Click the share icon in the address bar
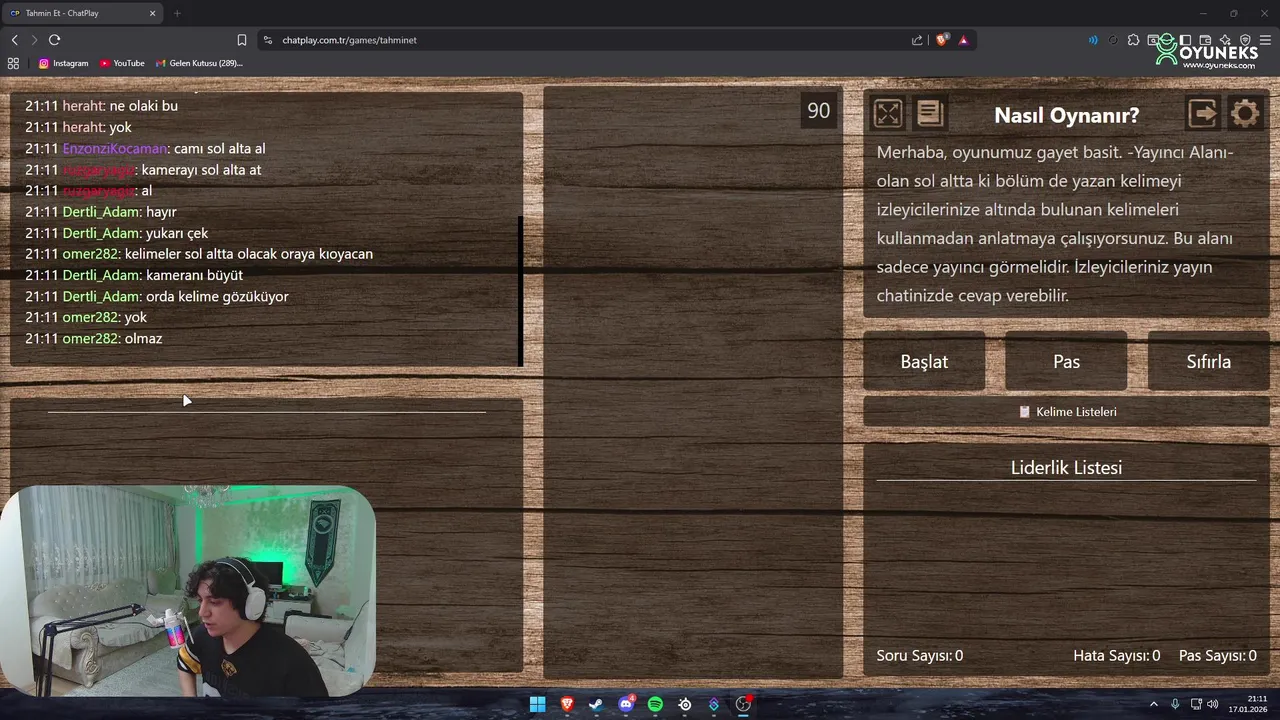Viewport: 1280px width, 720px height. coord(917,40)
